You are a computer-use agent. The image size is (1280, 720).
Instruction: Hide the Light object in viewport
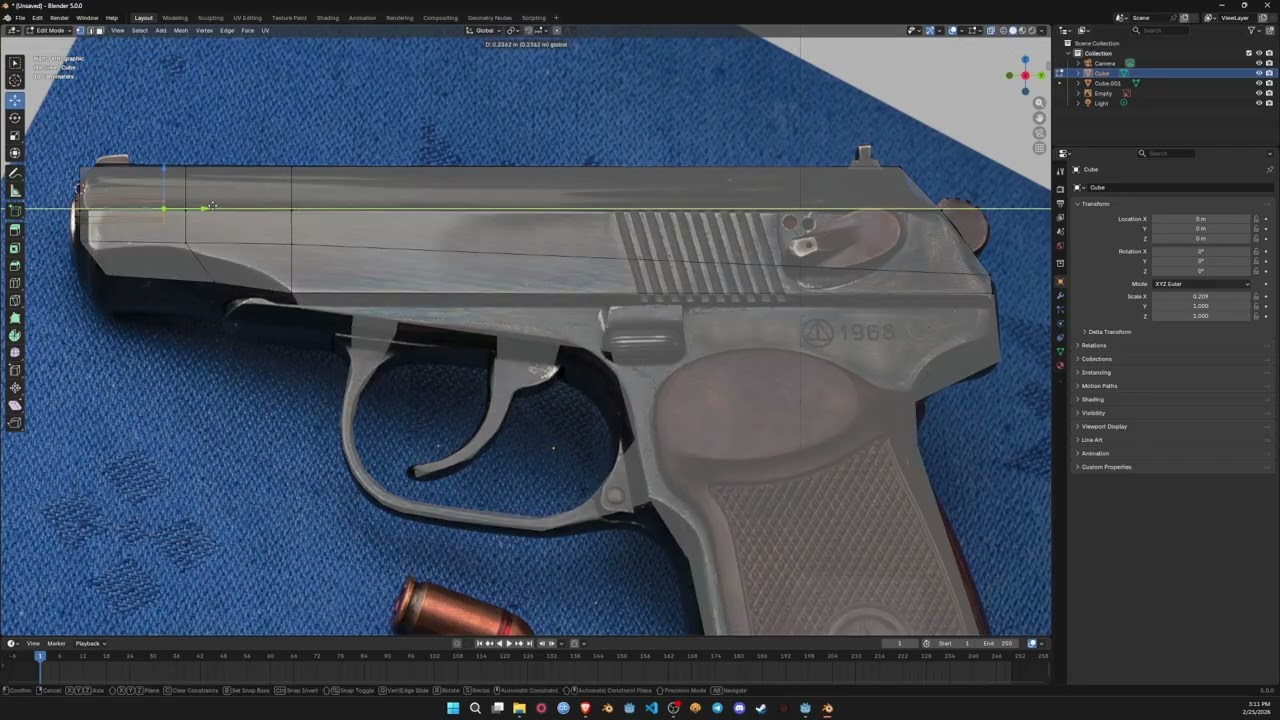(1258, 103)
